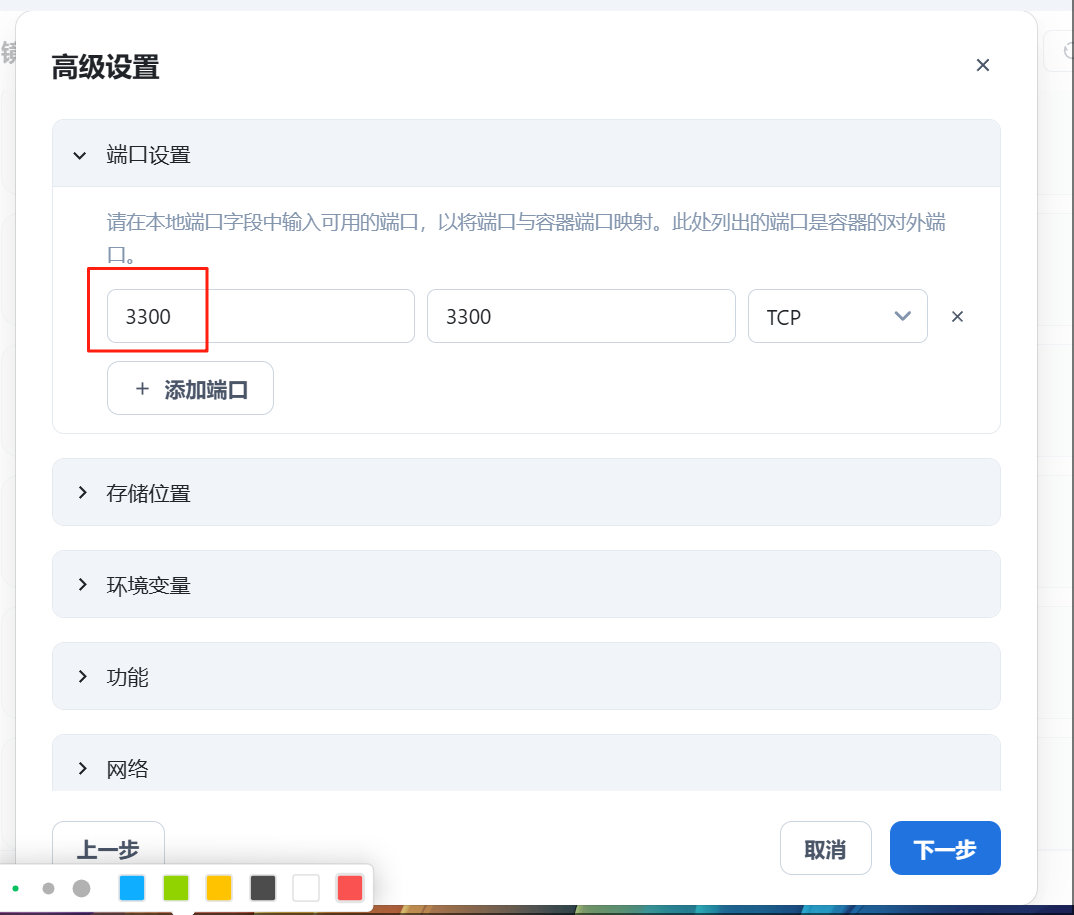Select the red color swatch
Image resolution: width=1074 pixels, height=915 pixels.
[x=350, y=888]
